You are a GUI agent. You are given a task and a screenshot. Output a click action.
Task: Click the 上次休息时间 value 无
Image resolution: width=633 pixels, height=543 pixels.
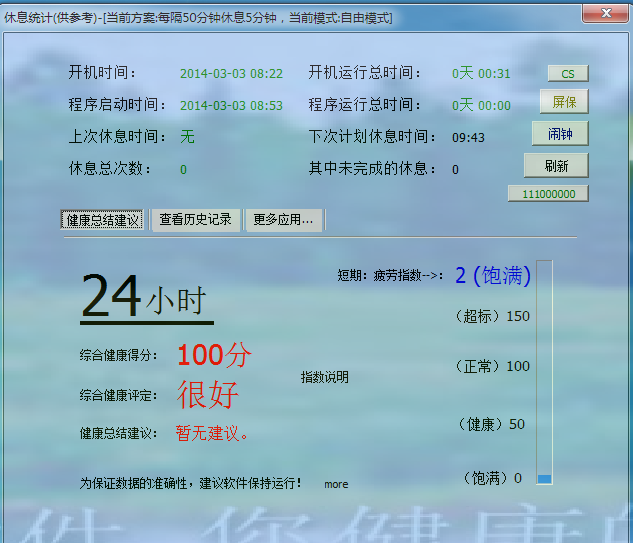(x=187, y=137)
